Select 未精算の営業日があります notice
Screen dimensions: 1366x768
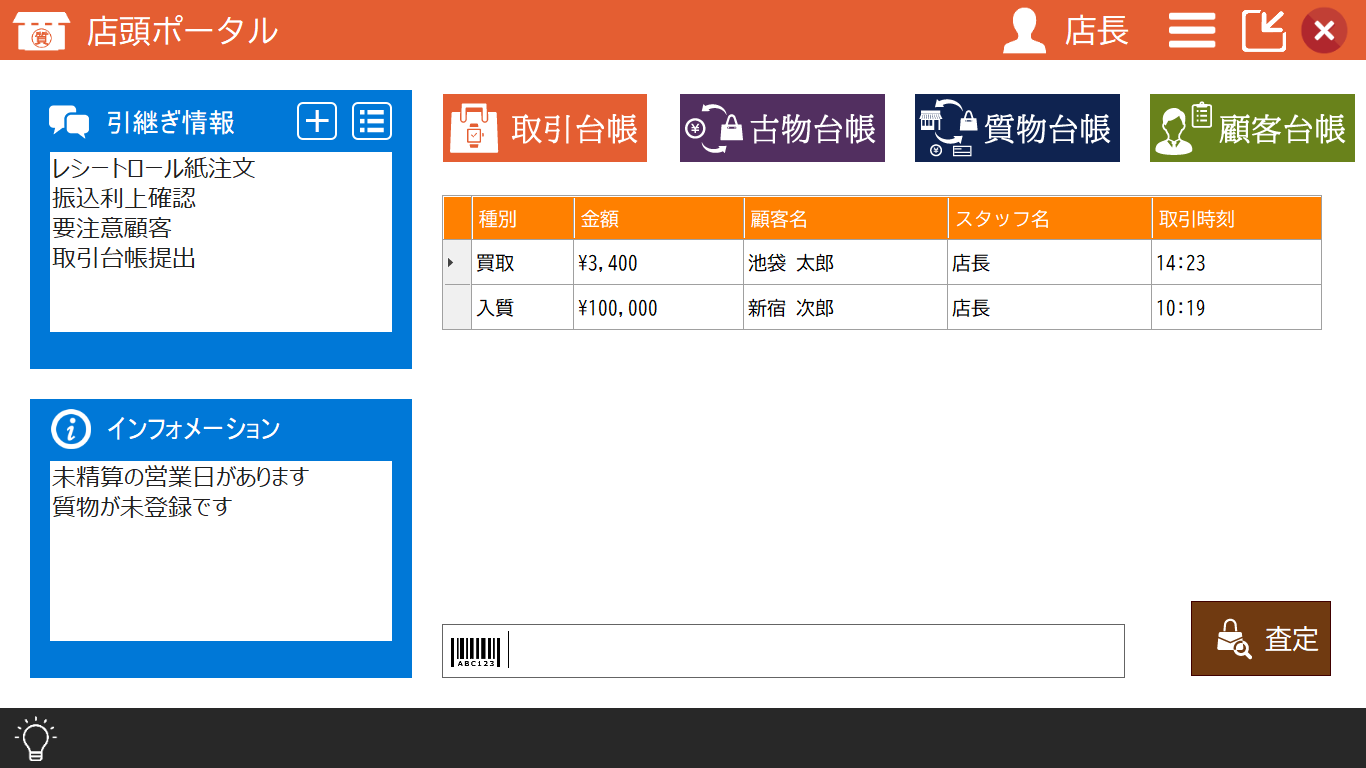pyautogui.click(x=181, y=477)
